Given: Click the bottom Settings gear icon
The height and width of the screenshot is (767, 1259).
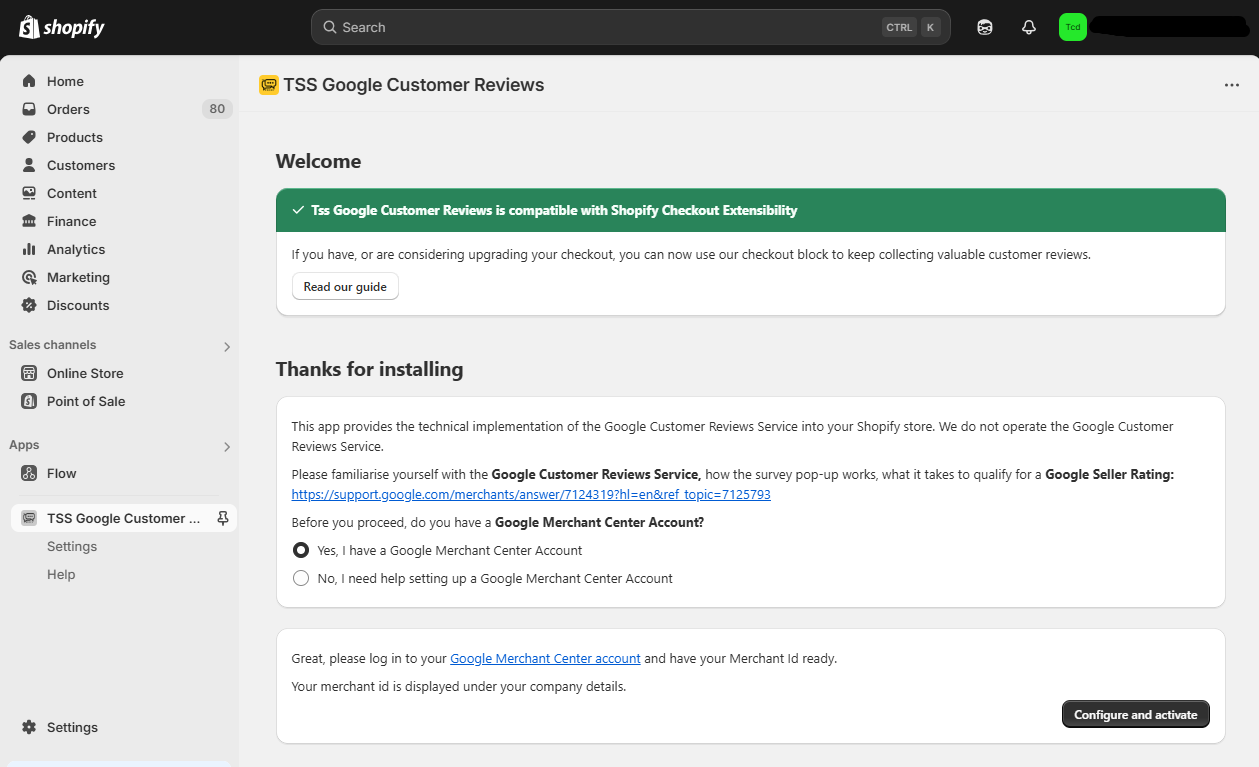Looking at the screenshot, I should click(x=29, y=727).
